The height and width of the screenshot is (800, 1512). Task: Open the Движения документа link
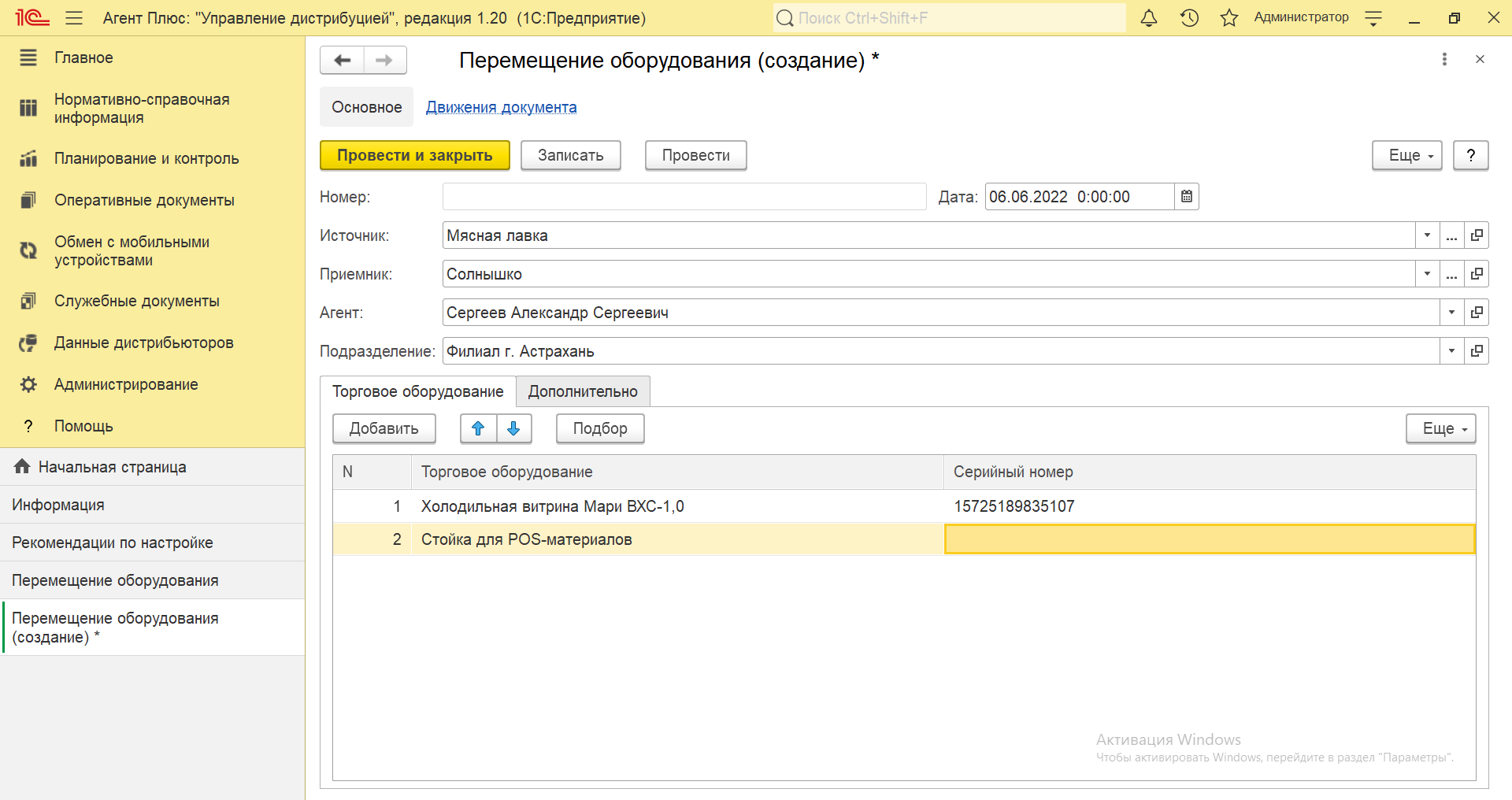501,107
